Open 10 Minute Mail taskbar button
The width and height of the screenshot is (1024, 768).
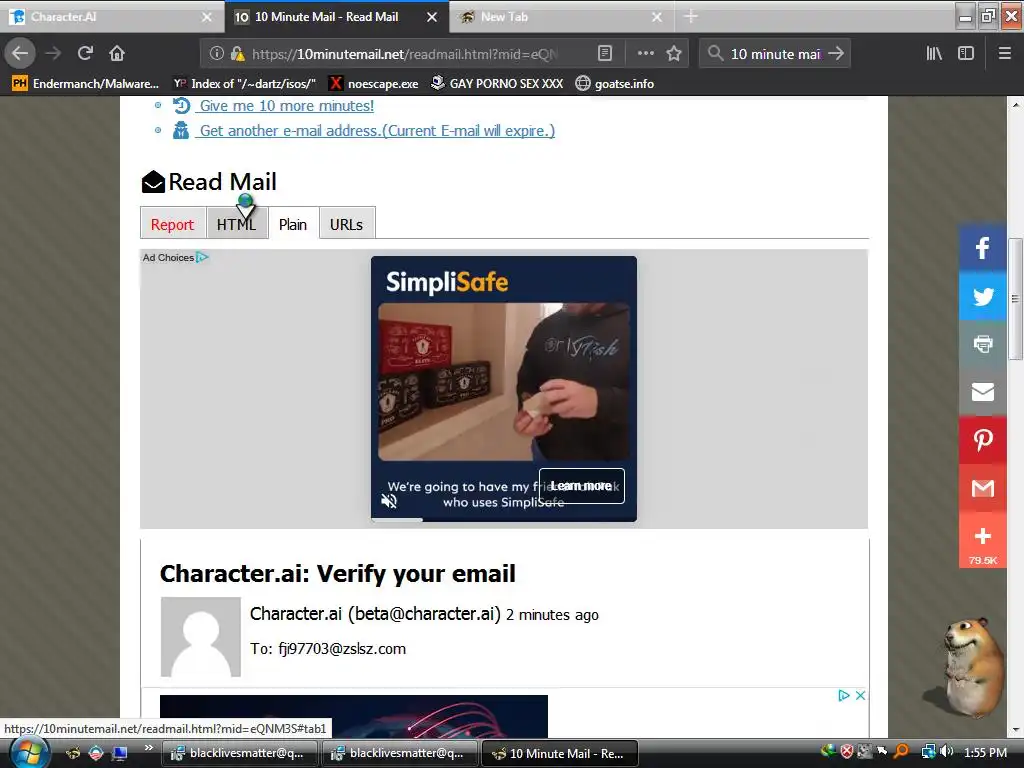pos(559,753)
